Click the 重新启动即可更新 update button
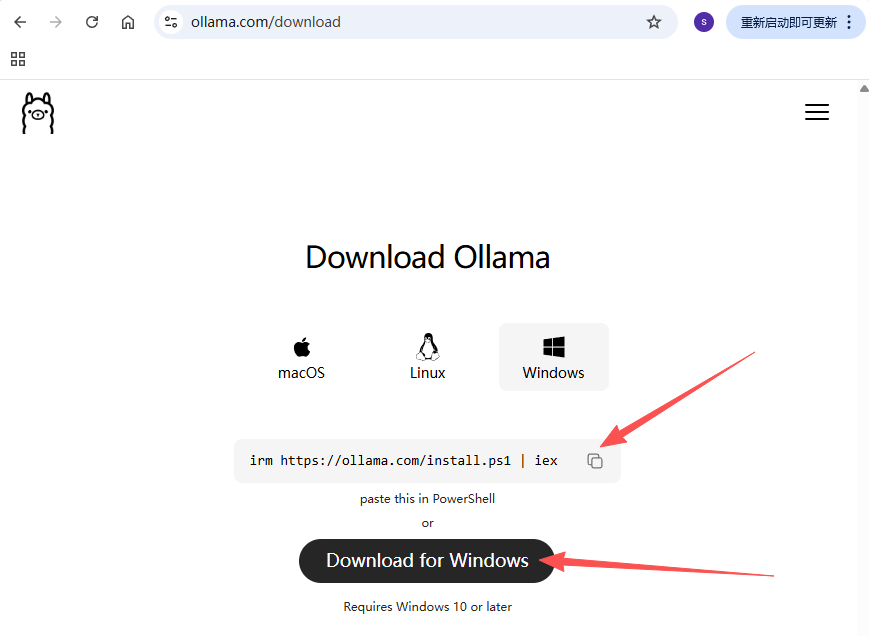 [789, 22]
